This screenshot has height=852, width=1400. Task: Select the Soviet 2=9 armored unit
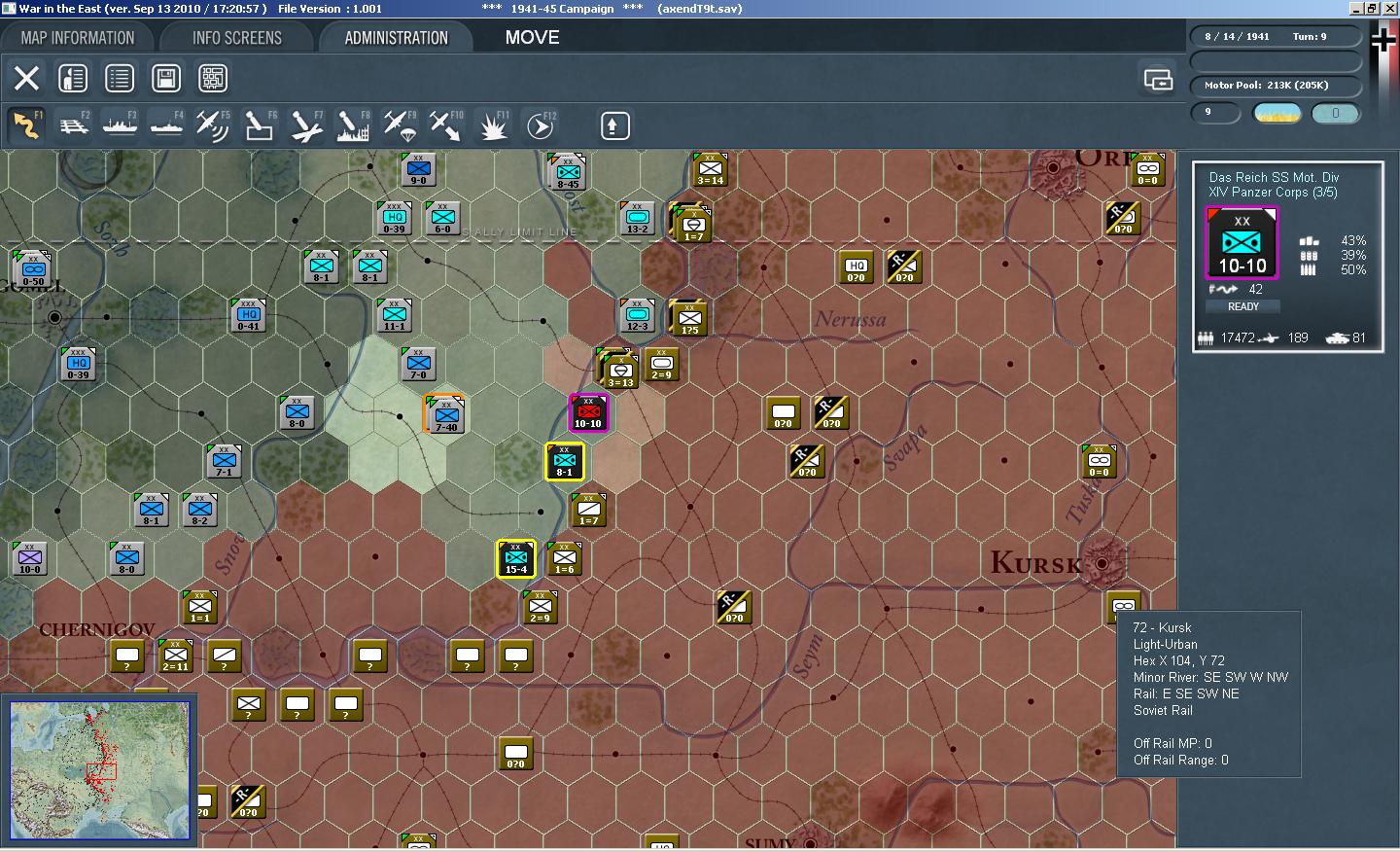pyautogui.click(x=662, y=364)
